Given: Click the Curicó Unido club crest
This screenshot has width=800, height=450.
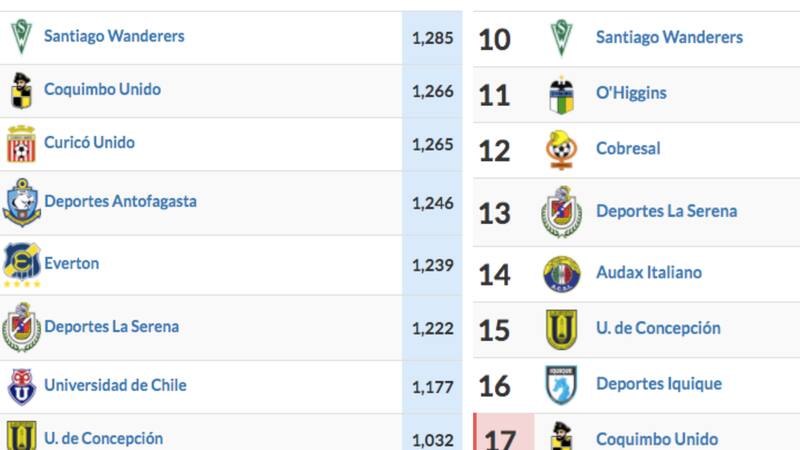Looking at the screenshot, I should [21, 144].
